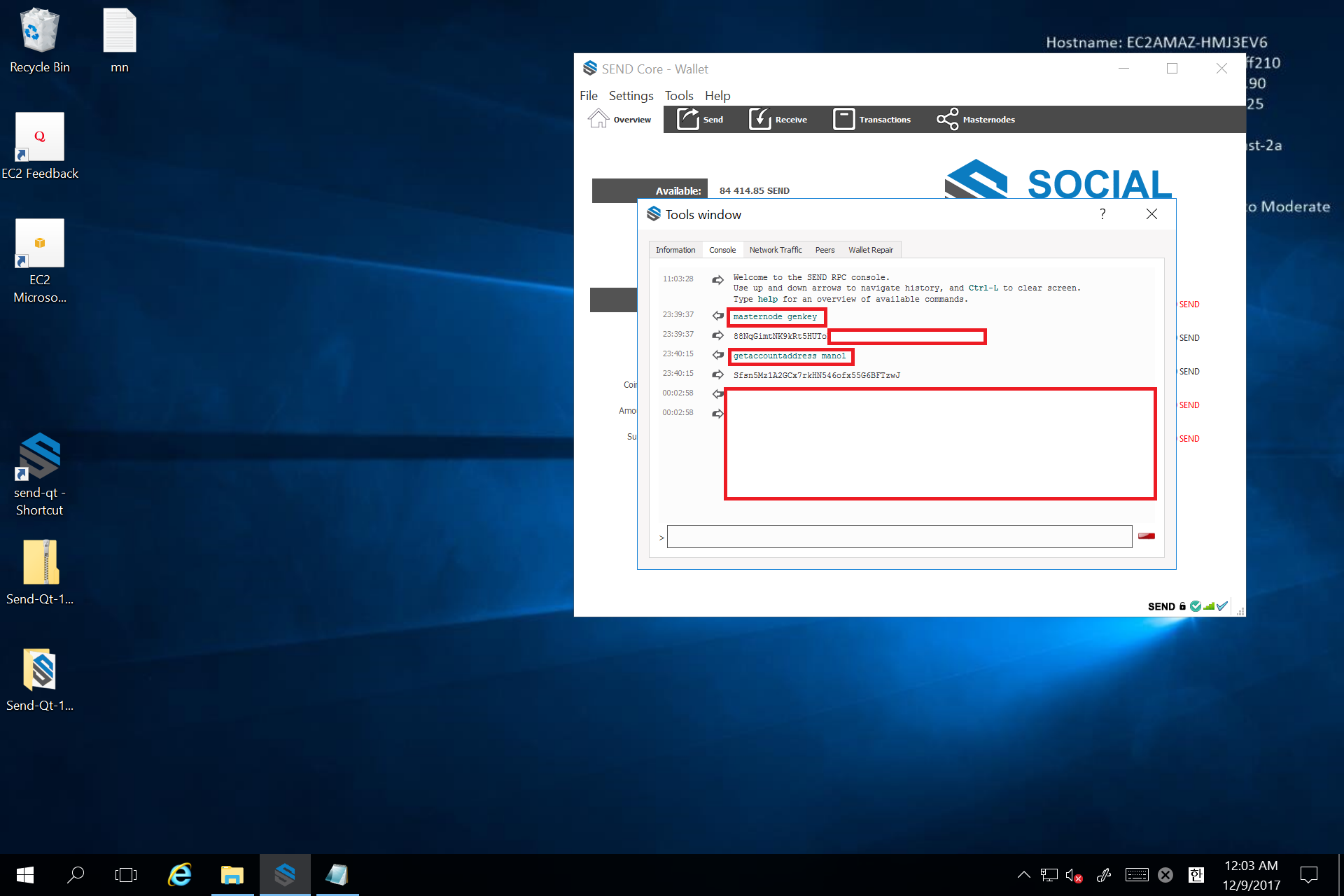Click address text 'Sfsn5Mz1A2GCx7rkHN546ofx55G6BFTzwJ'

[x=817, y=376]
